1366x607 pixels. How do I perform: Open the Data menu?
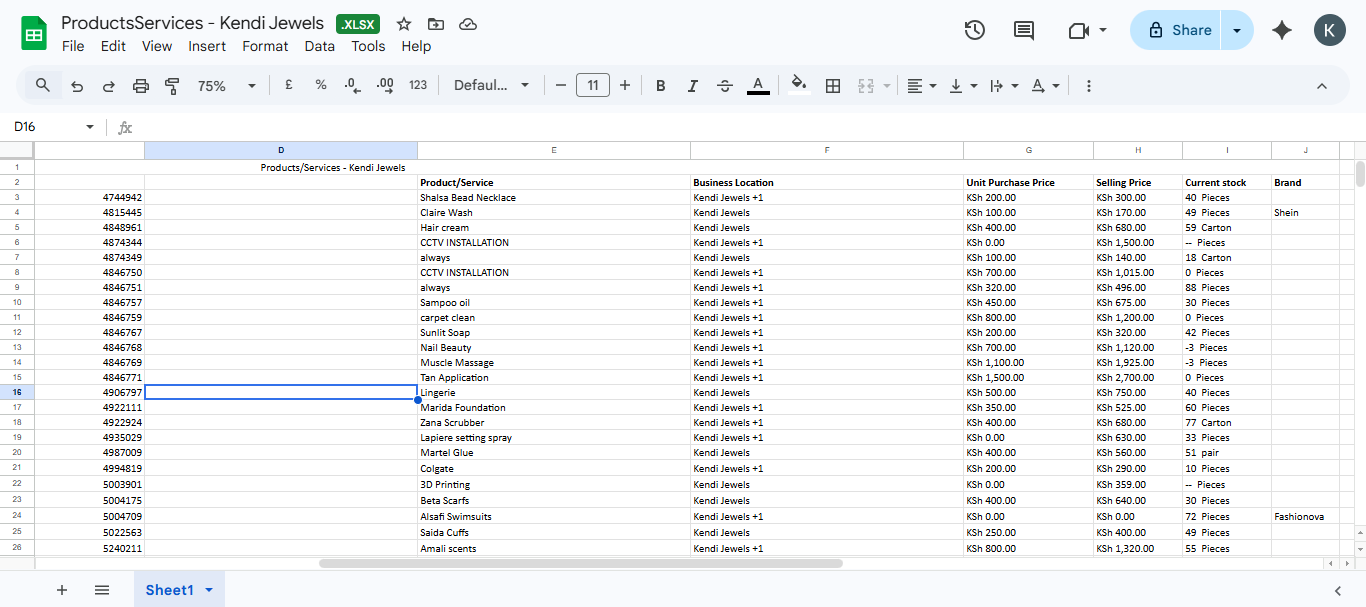pos(320,46)
